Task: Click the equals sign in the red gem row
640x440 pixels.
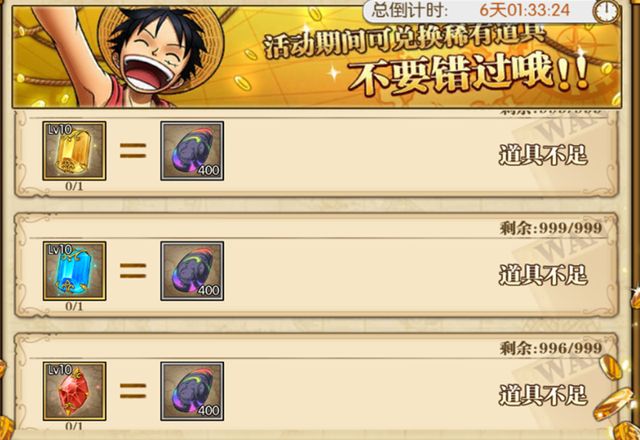Action: 133,391
